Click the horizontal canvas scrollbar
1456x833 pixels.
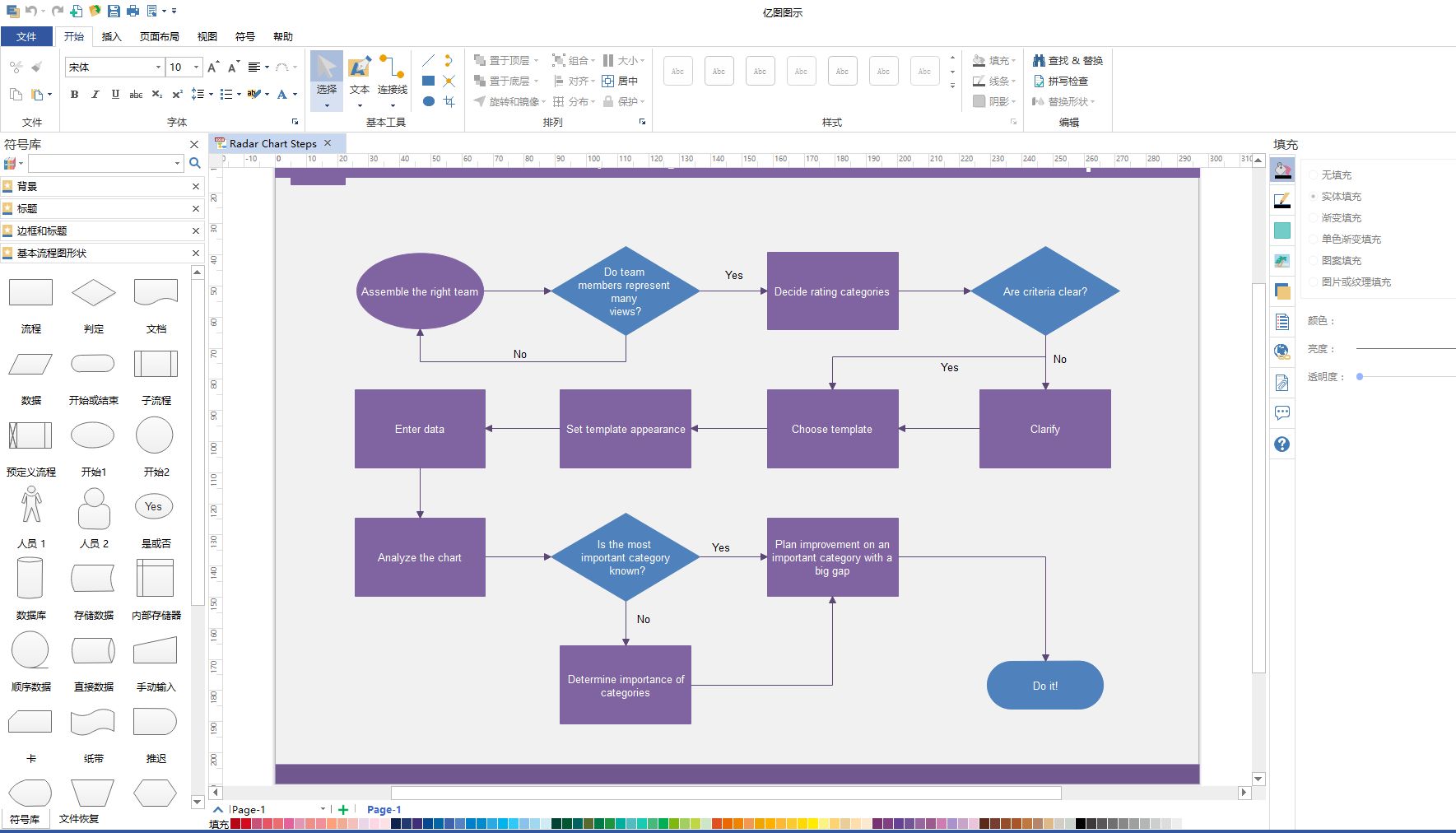coord(726,793)
